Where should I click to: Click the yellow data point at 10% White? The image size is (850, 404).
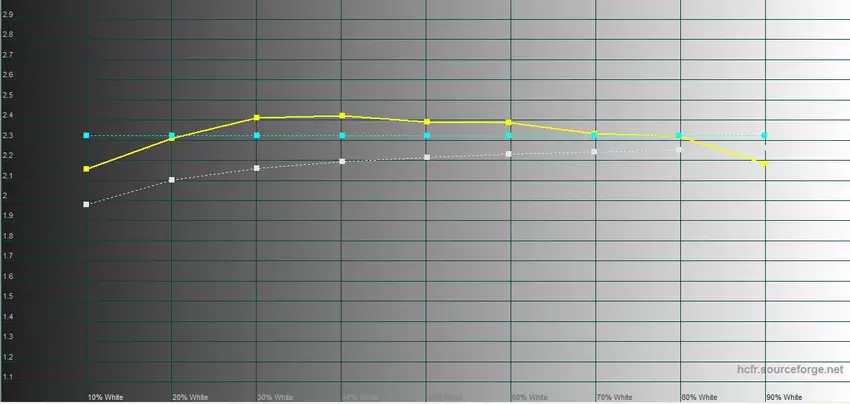tap(87, 169)
